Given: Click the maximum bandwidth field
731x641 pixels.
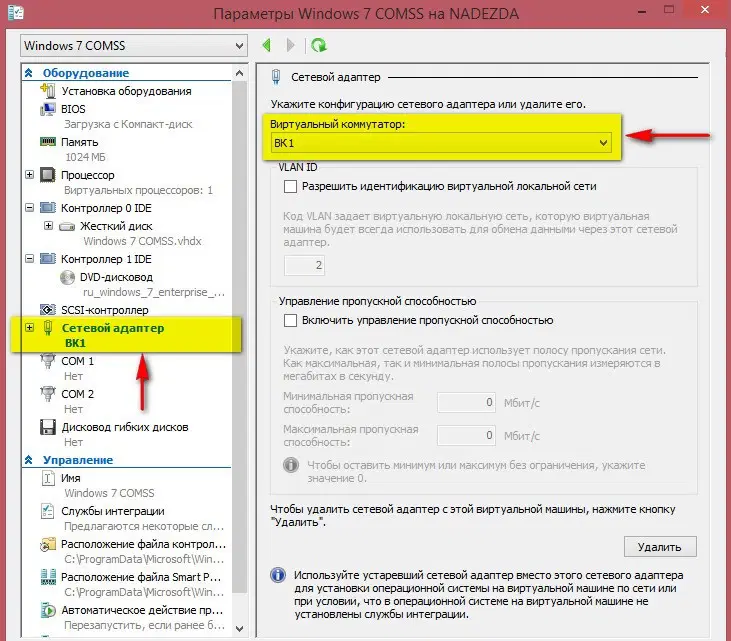Looking at the screenshot, I should pos(466,435).
